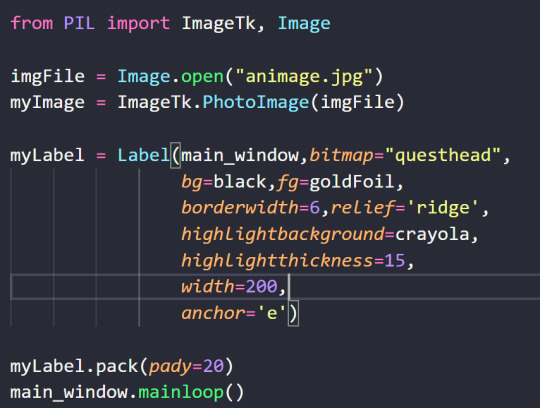The height and width of the screenshot is (408, 540).
Task: Click the opening parenthesis after Label
Action: [x=176, y=155]
